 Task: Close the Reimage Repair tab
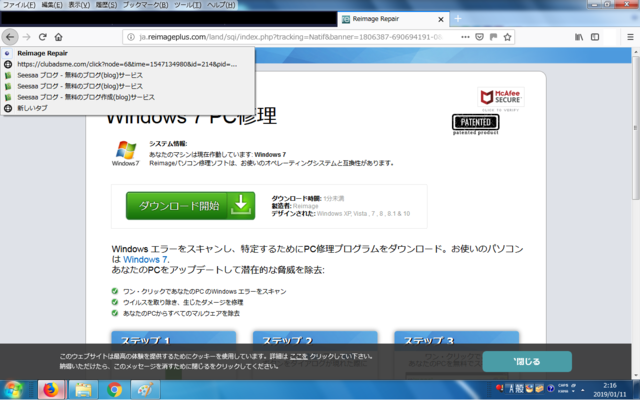[x=441, y=19]
